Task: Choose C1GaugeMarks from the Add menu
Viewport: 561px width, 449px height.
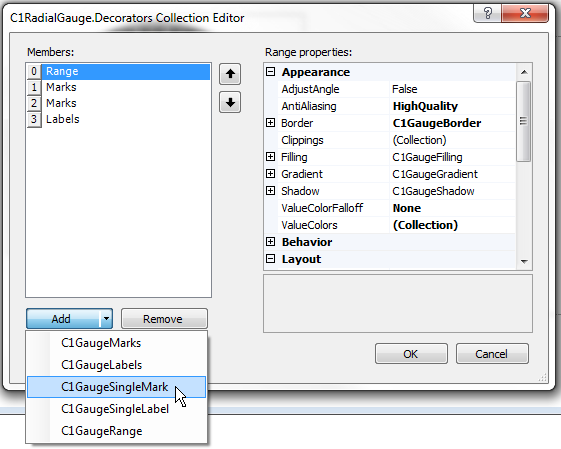Action: click(117, 343)
